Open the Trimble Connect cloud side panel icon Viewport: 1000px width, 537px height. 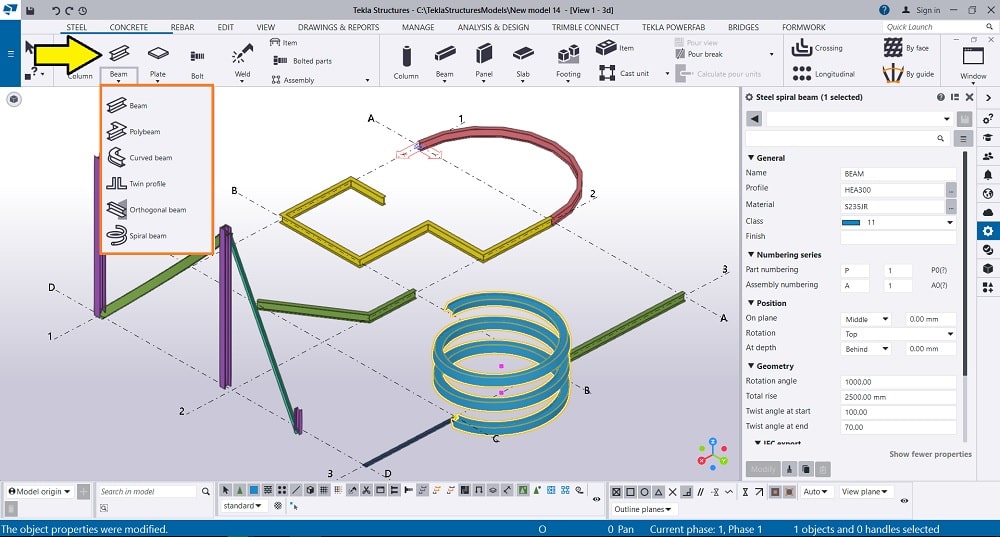988,212
